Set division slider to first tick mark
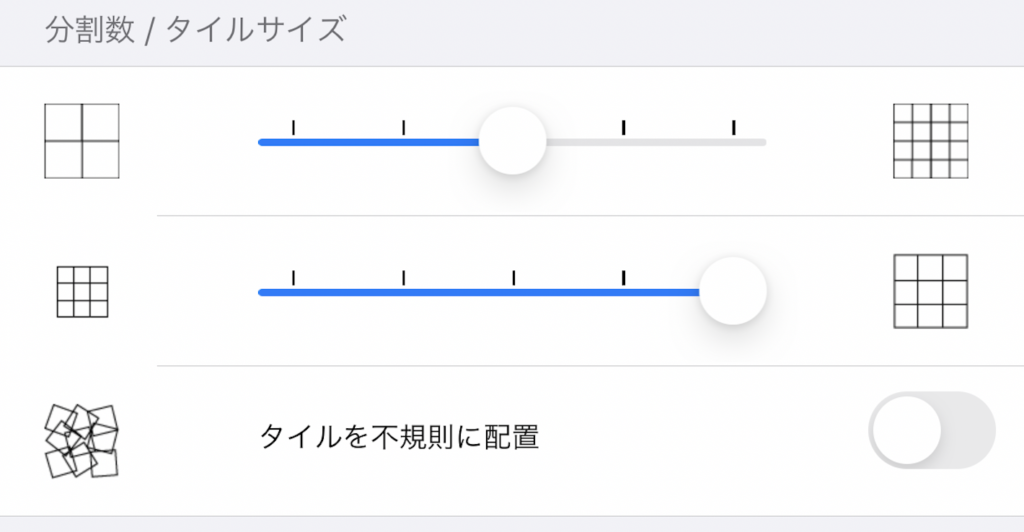This screenshot has height=532, width=1024. 293,142
